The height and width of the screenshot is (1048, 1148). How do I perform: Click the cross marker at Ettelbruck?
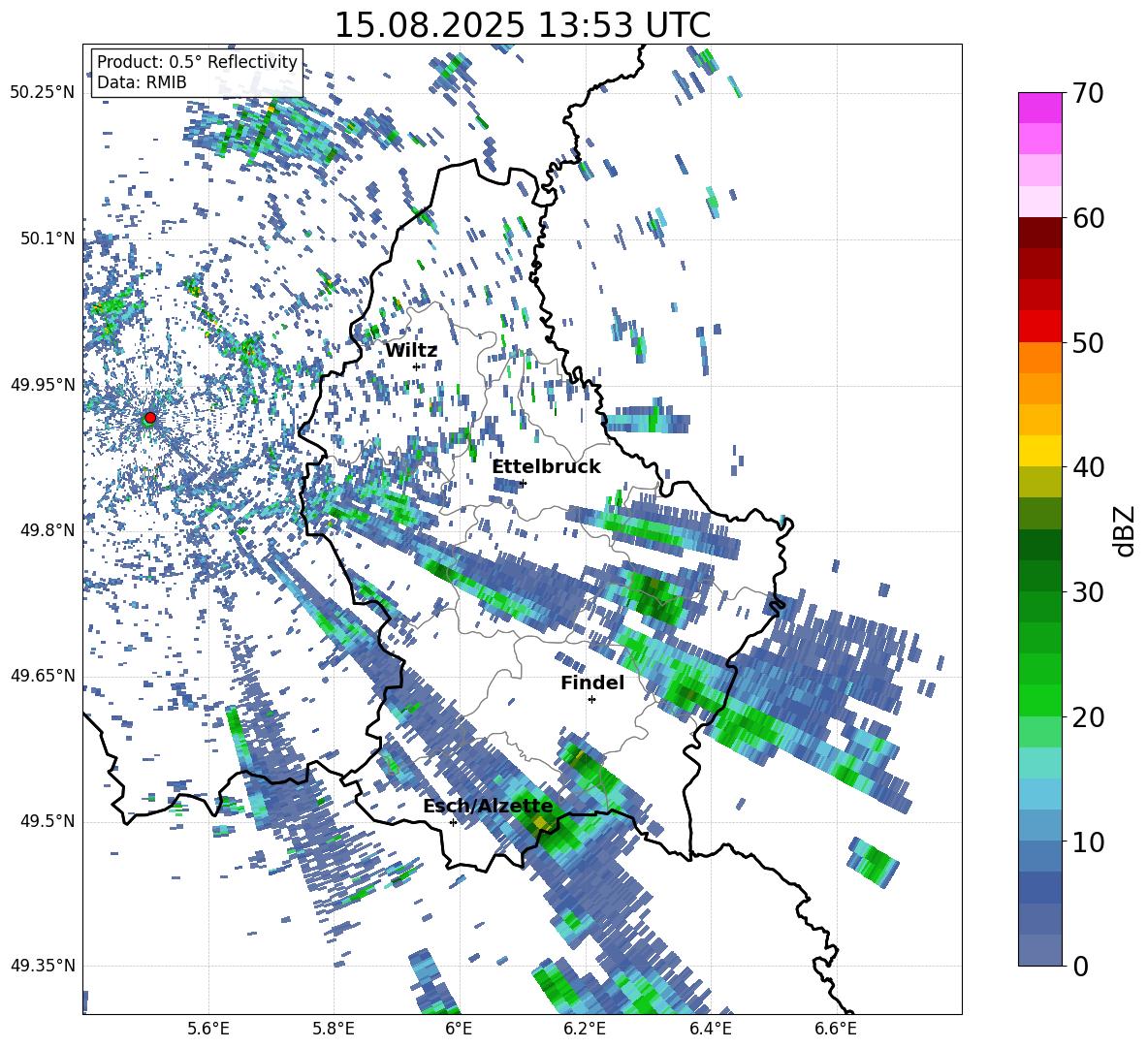523,483
